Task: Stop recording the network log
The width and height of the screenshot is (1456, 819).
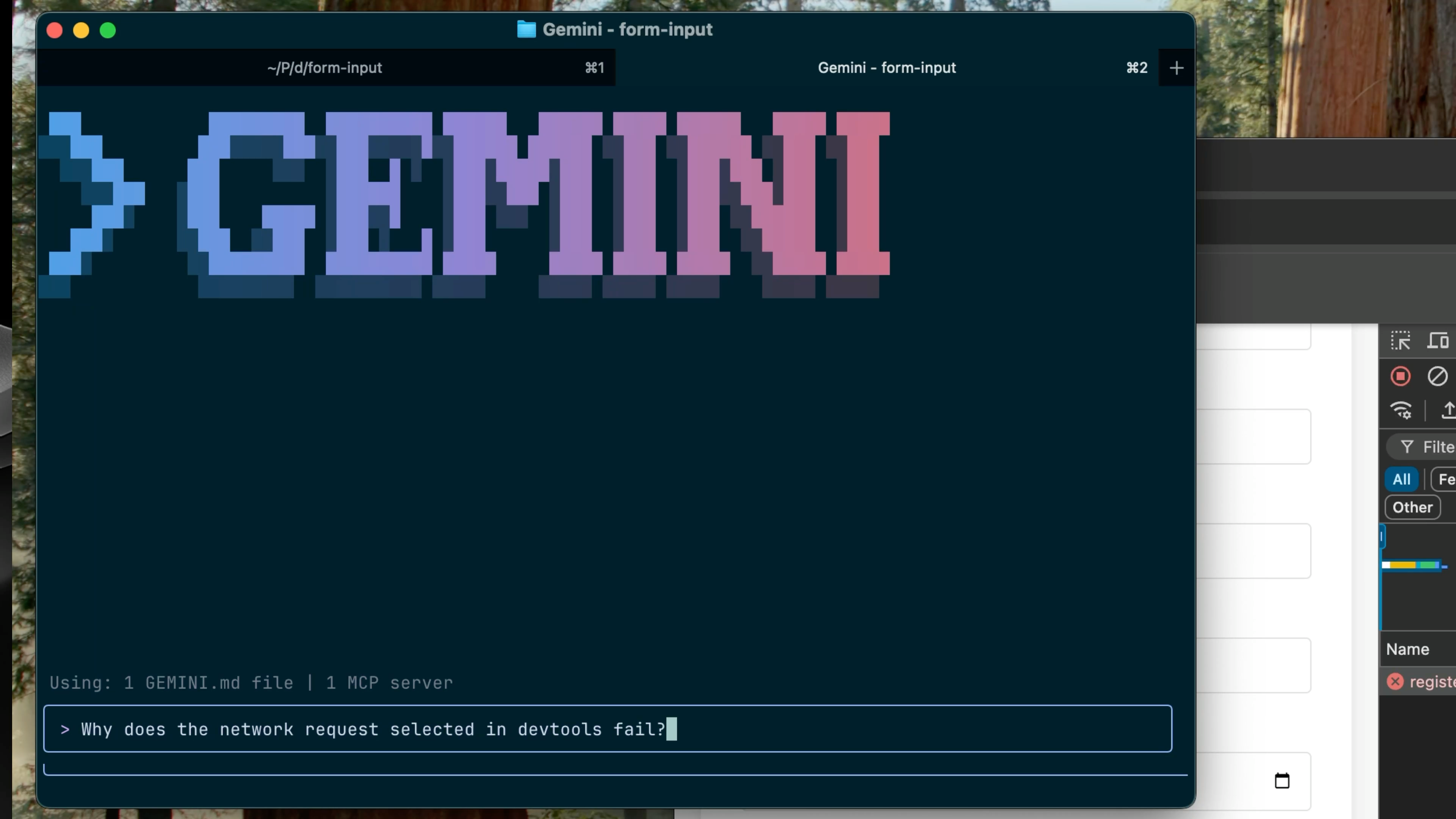Action: tap(1400, 377)
